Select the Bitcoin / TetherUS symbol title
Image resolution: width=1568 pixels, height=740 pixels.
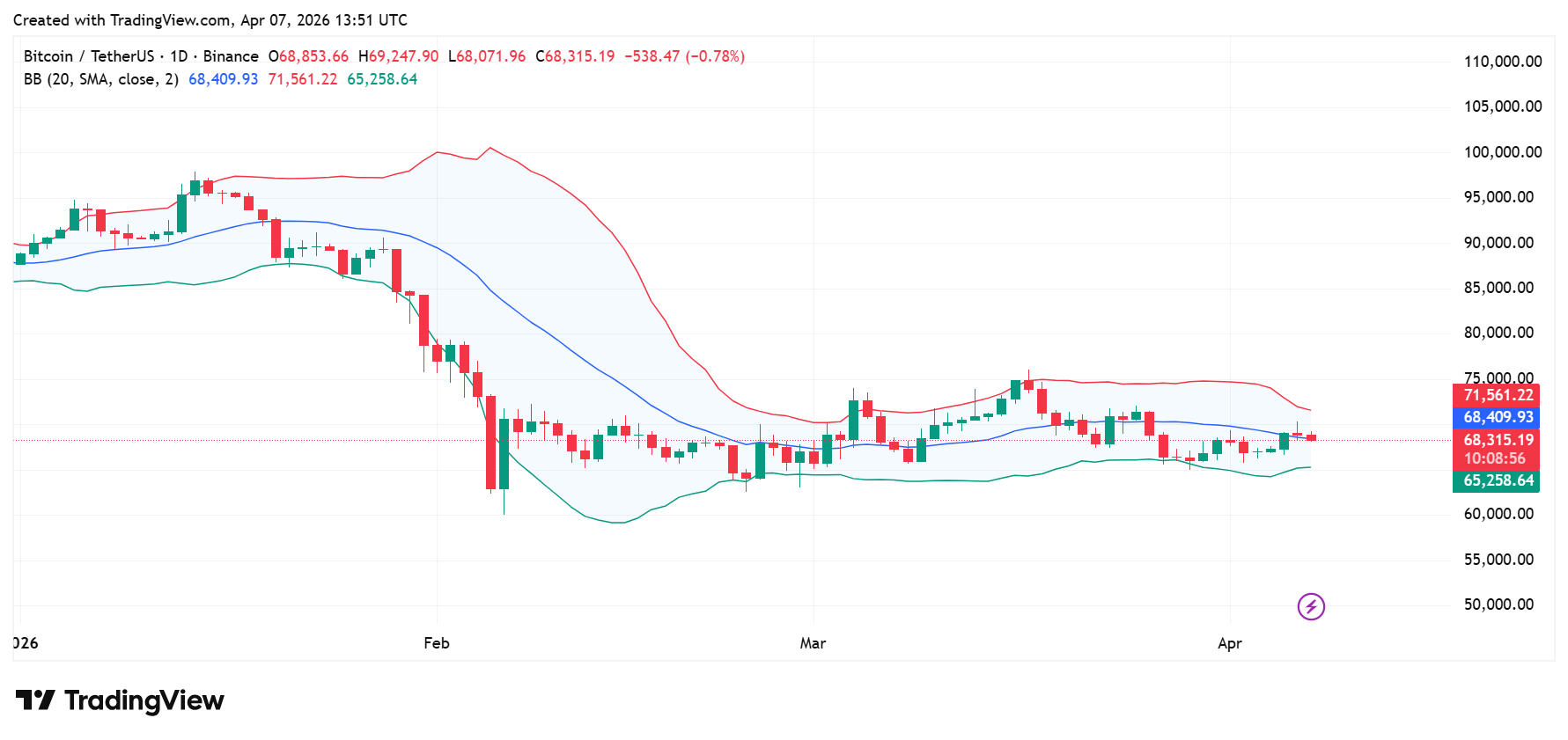point(88,56)
